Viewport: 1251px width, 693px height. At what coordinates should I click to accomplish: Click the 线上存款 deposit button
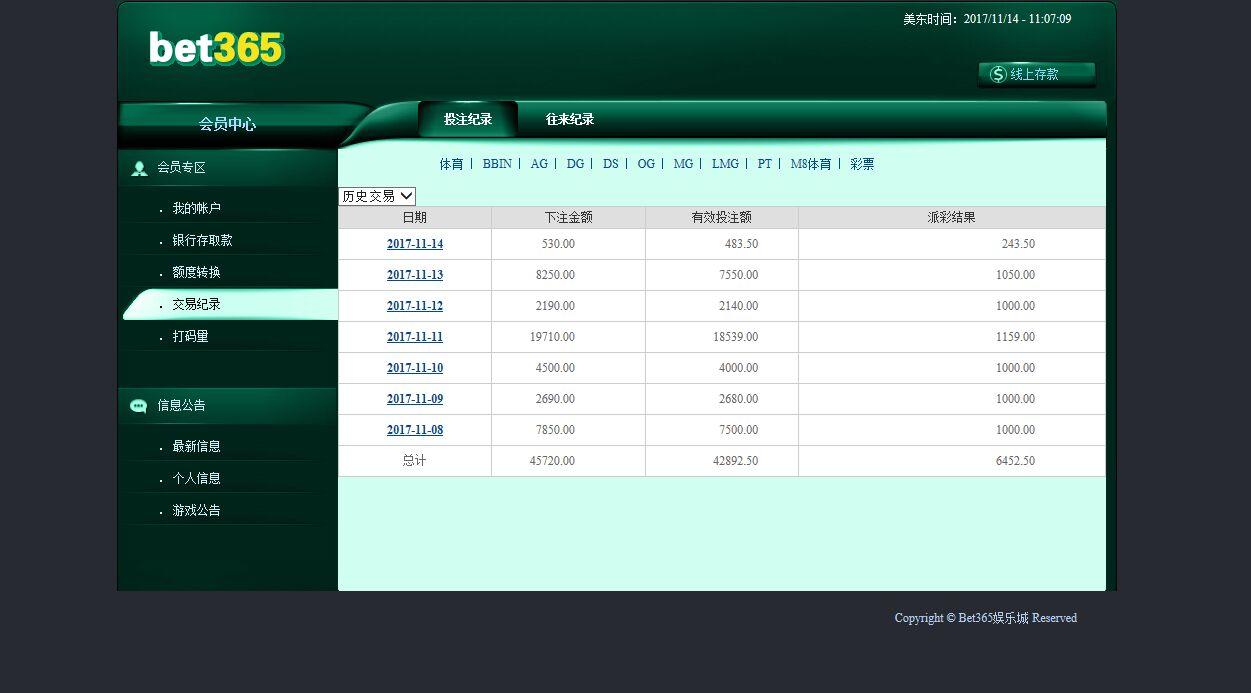1036,74
